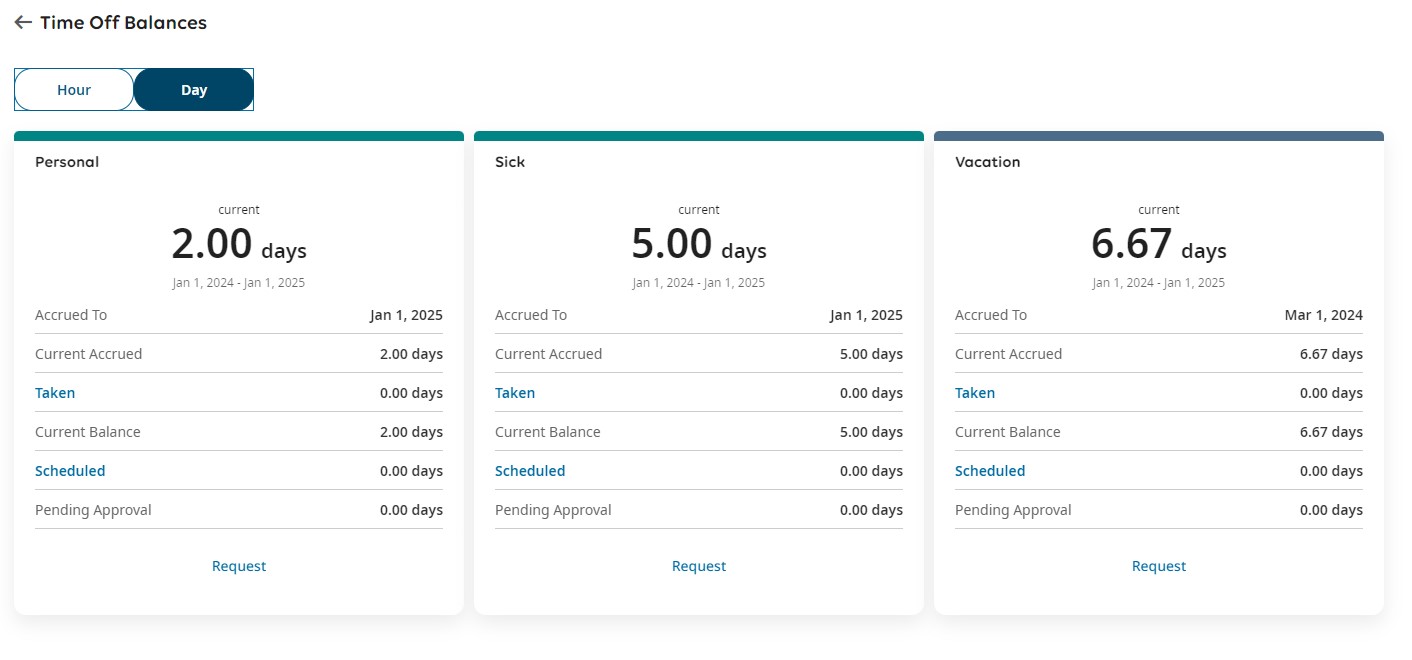Open Scheduled link in Vacation card
Viewport: 1412px width, 660px height.
[x=990, y=471]
